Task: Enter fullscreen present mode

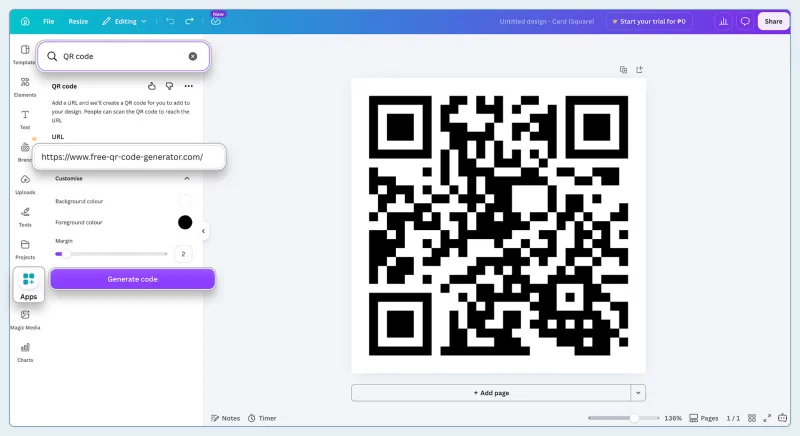Action: [767, 418]
